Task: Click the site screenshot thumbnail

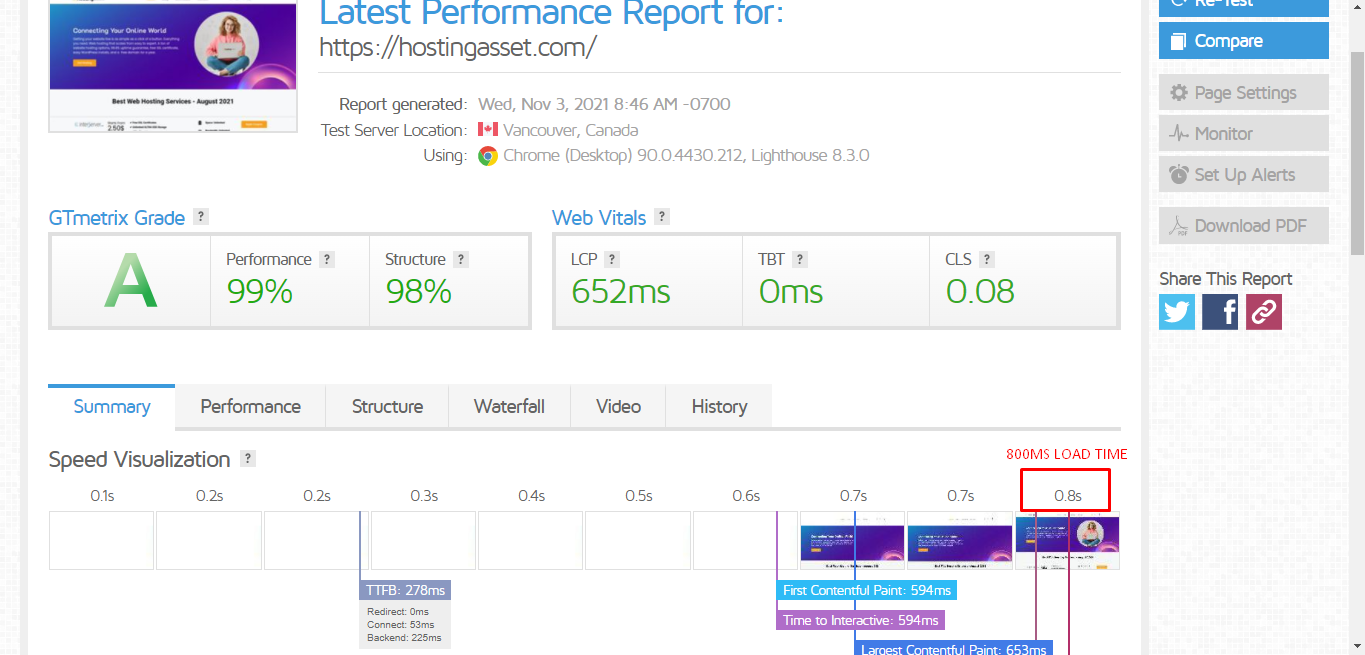Action: coord(173,67)
